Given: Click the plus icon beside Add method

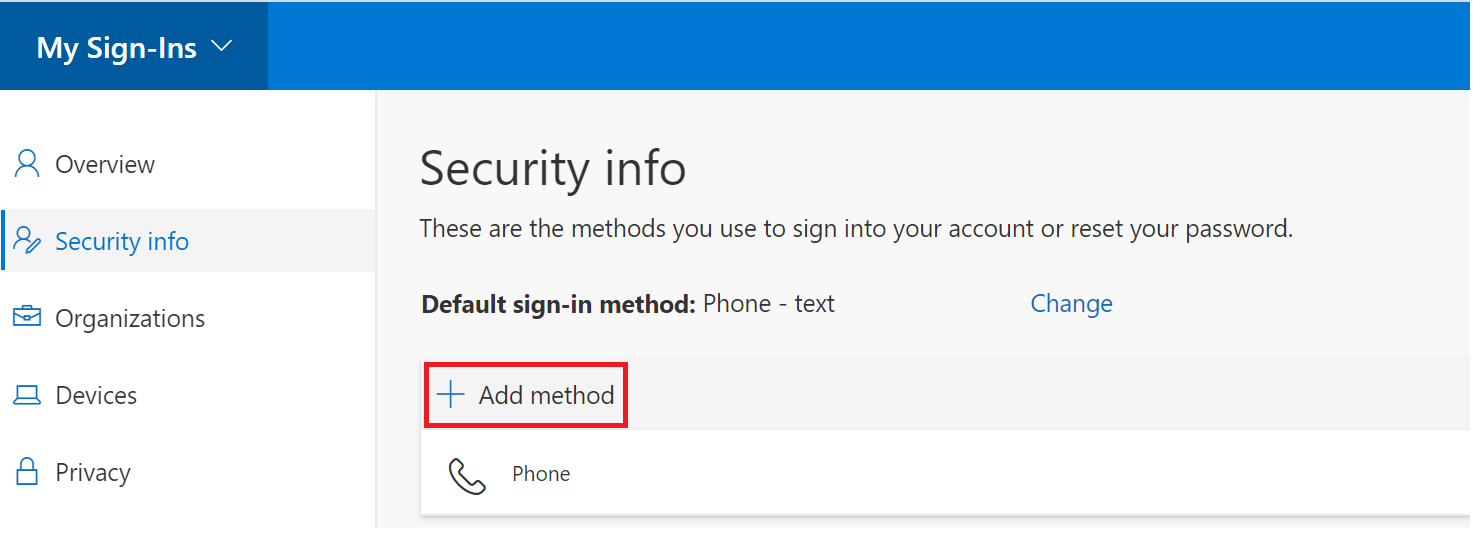Looking at the screenshot, I should (451, 395).
